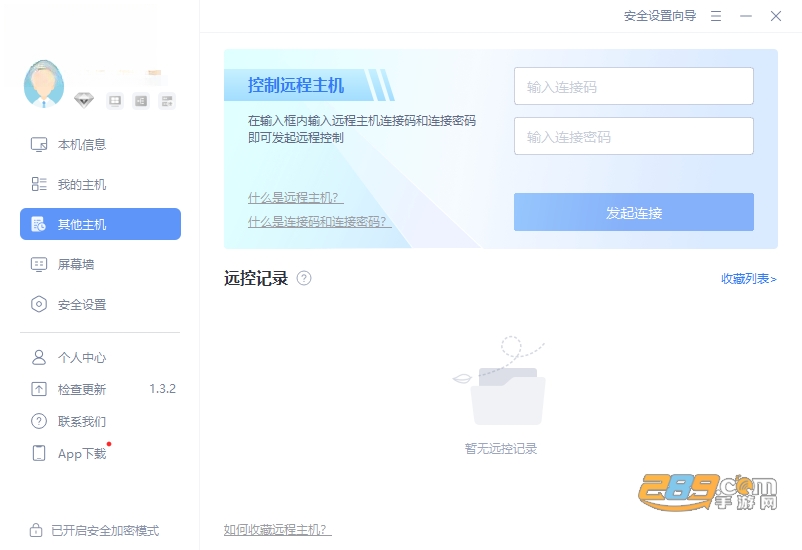Open 安全设置 from the sidebar
802x550 pixels.
pos(100,304)
